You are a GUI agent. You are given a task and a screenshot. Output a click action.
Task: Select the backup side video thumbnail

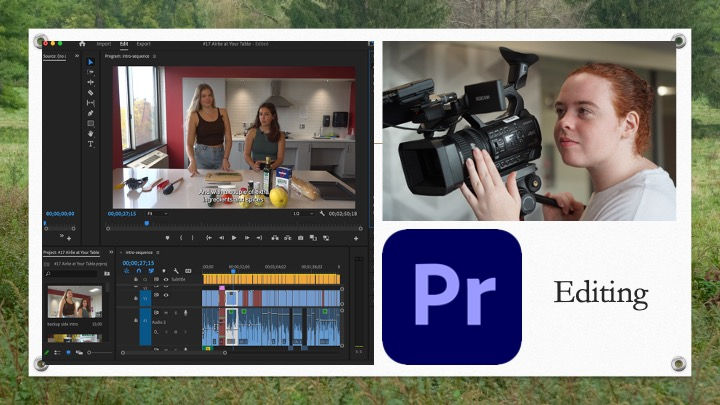tap(75, 301)
